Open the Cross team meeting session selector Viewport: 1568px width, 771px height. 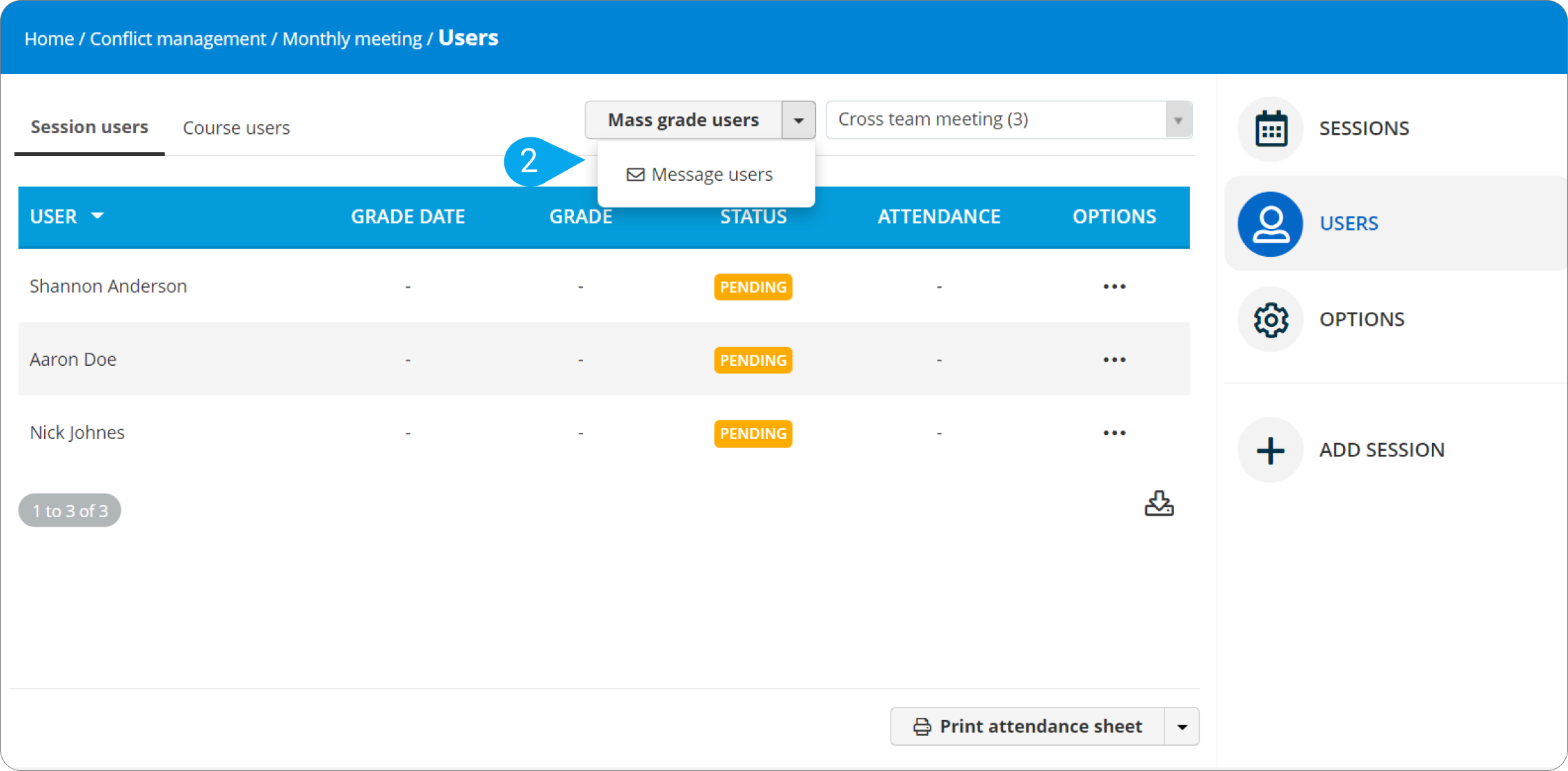1009,120
